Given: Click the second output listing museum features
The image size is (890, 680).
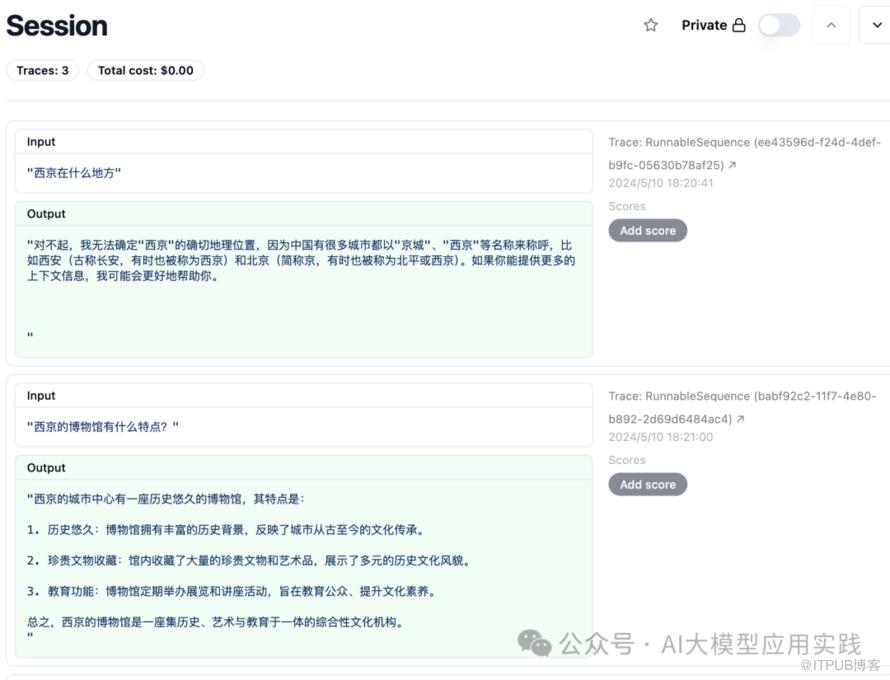Looking at the screenshot, I should 300,560.
